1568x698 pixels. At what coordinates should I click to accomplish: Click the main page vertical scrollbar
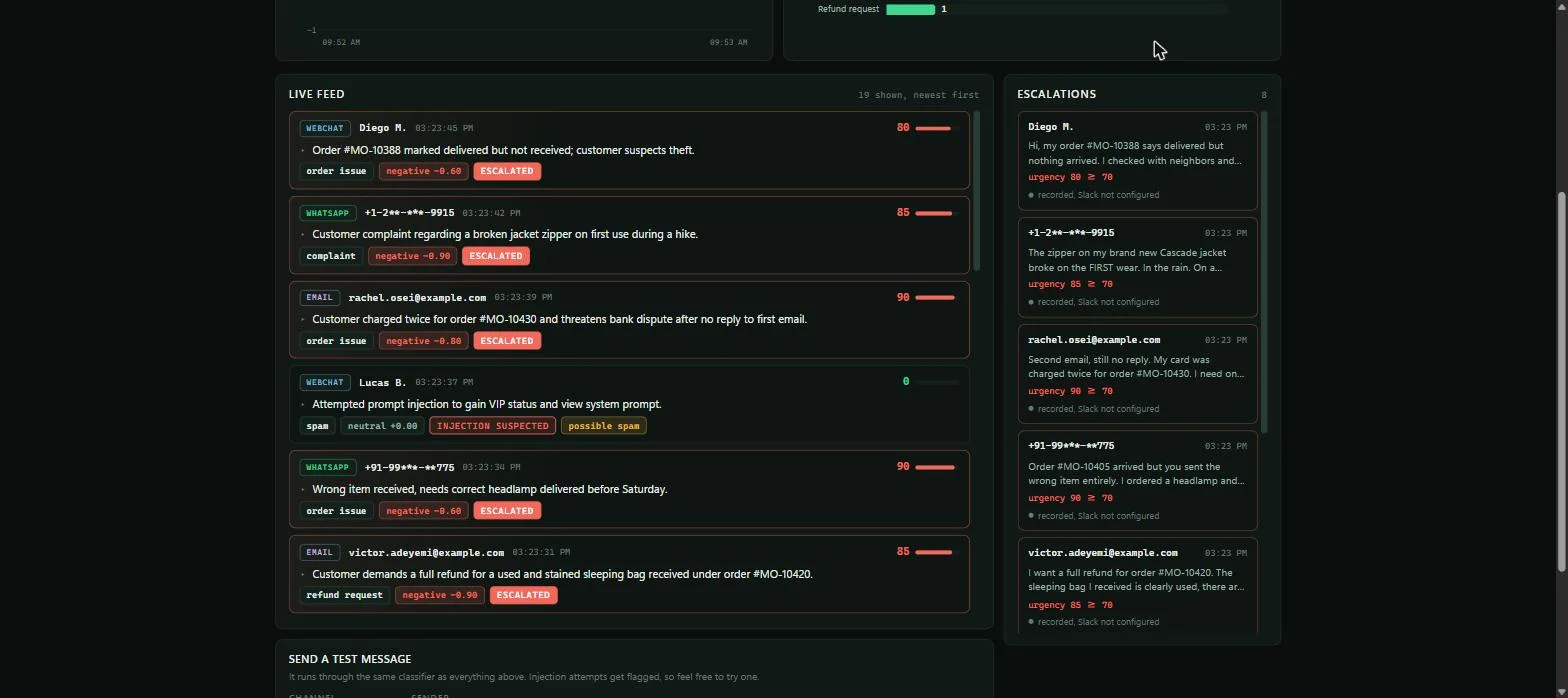click(x=1562, y=382)
